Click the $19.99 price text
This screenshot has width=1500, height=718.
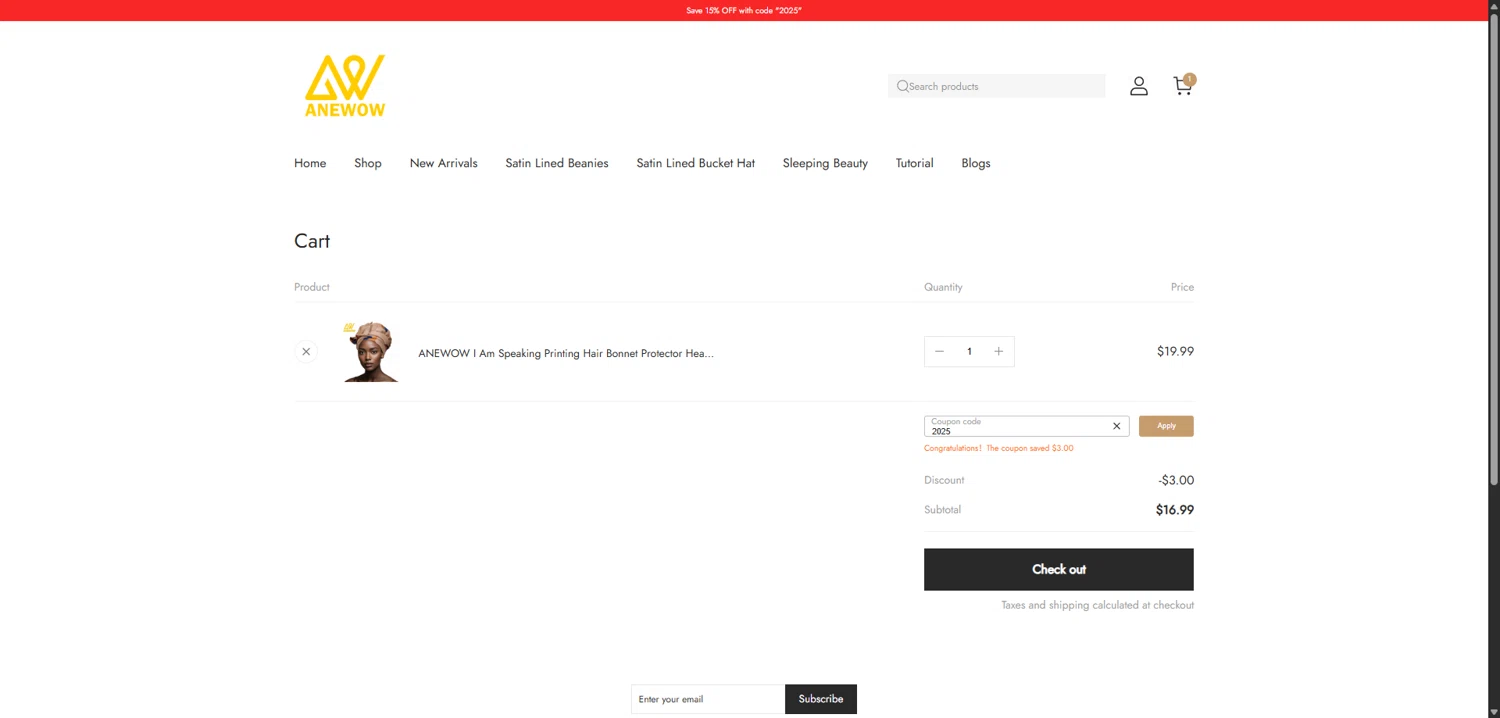coord(1175,351)
